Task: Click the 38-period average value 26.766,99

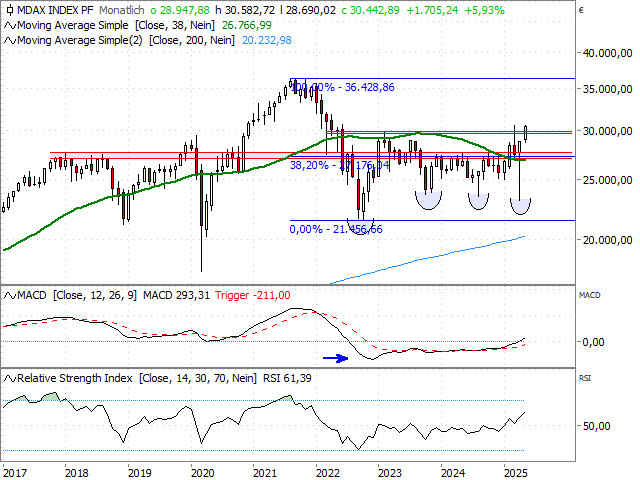Action: (247, 25)
